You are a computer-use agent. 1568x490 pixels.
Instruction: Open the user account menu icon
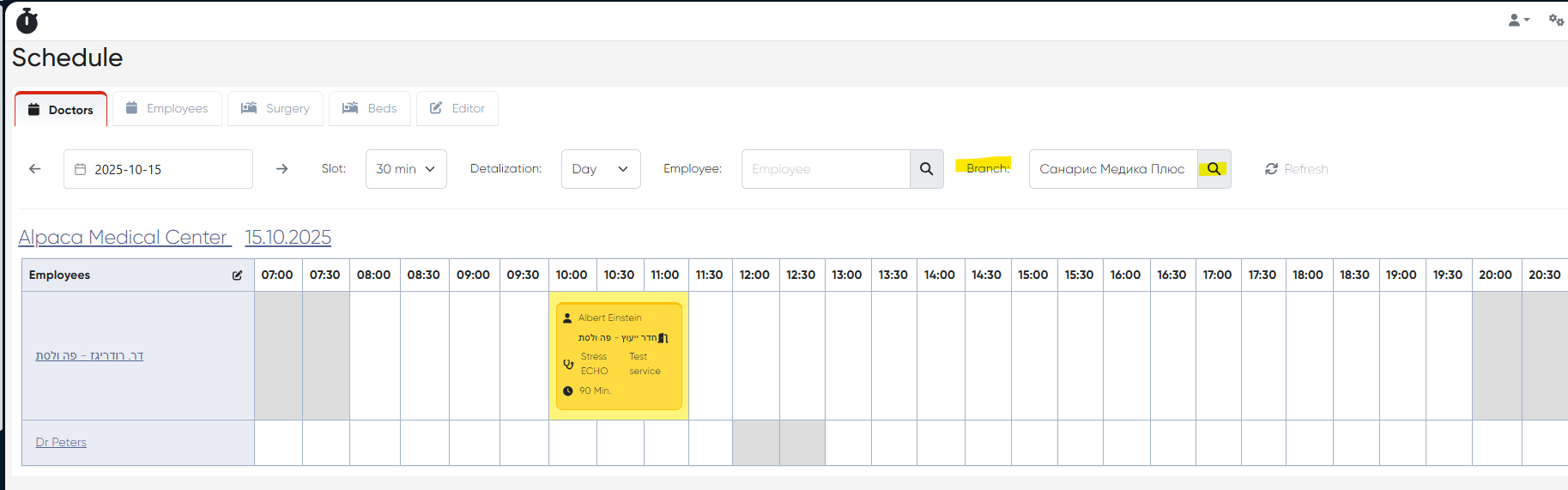click(1518, 20)
